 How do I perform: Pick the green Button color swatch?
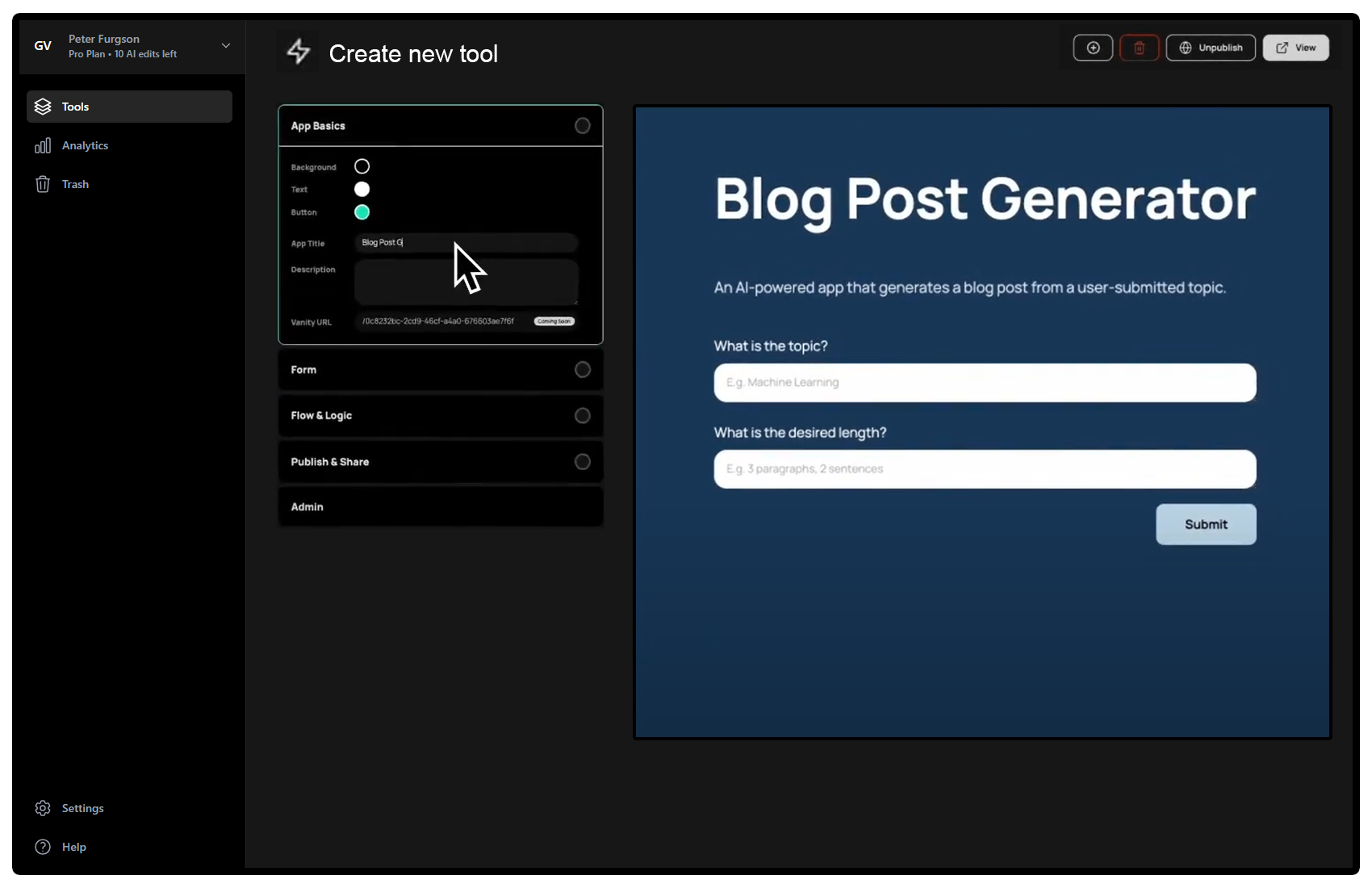(x=362, y=212)
